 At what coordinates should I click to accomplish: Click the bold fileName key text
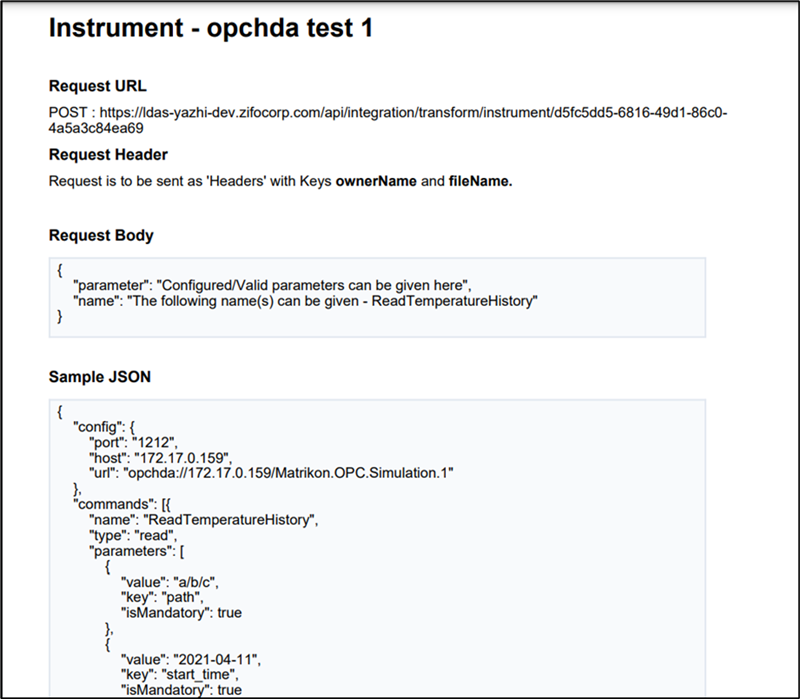[480, 181]
